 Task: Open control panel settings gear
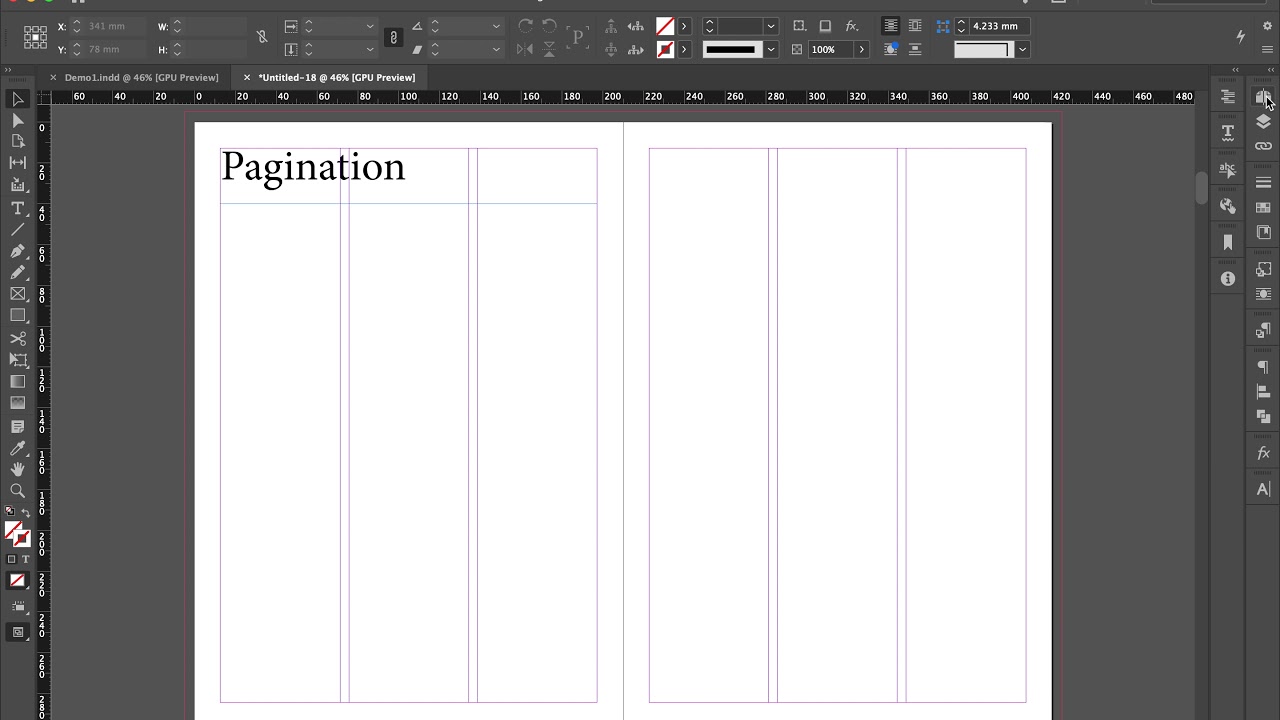point(1267,26)
